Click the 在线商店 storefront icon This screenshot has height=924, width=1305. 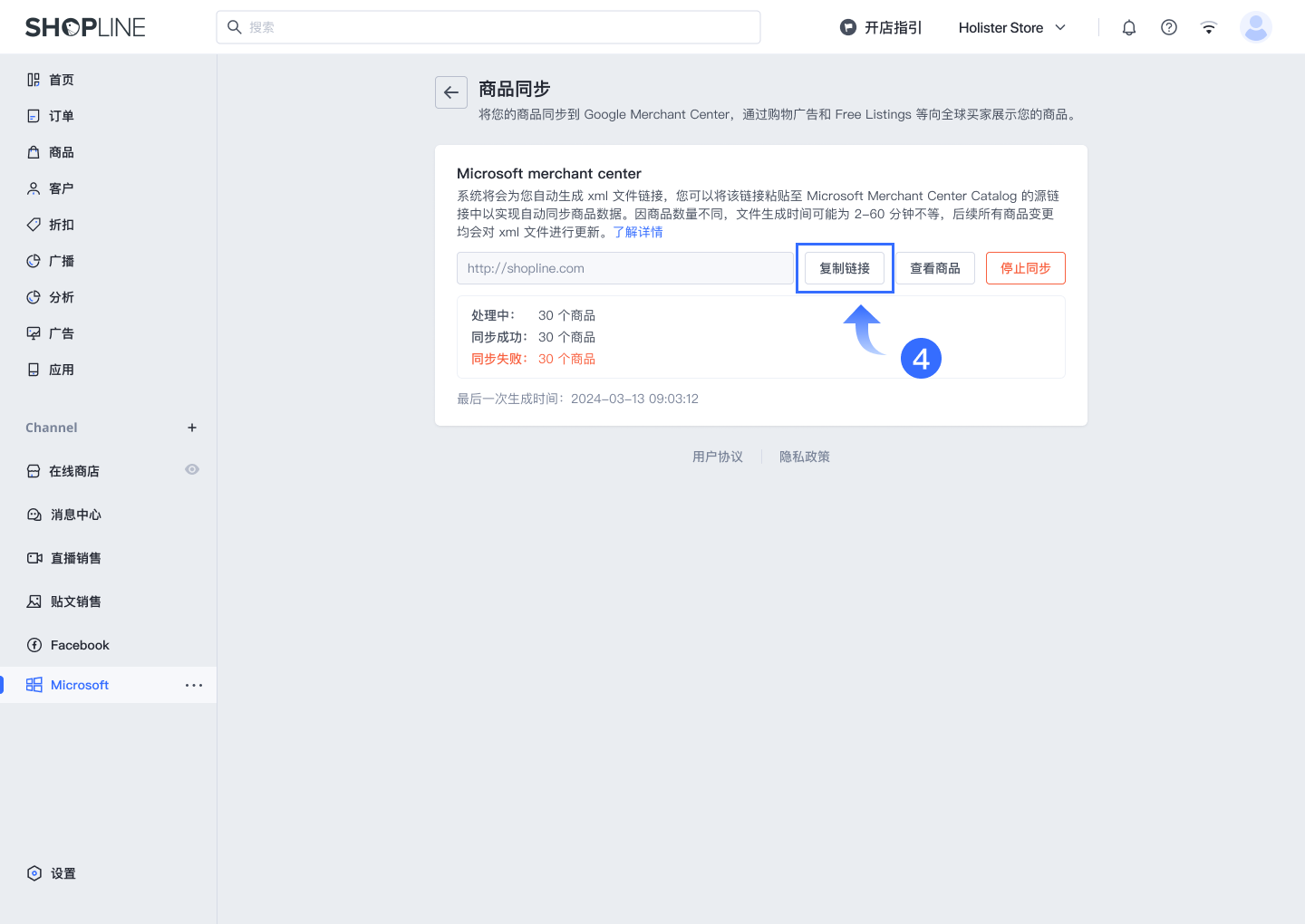click(x=34, y=471)
